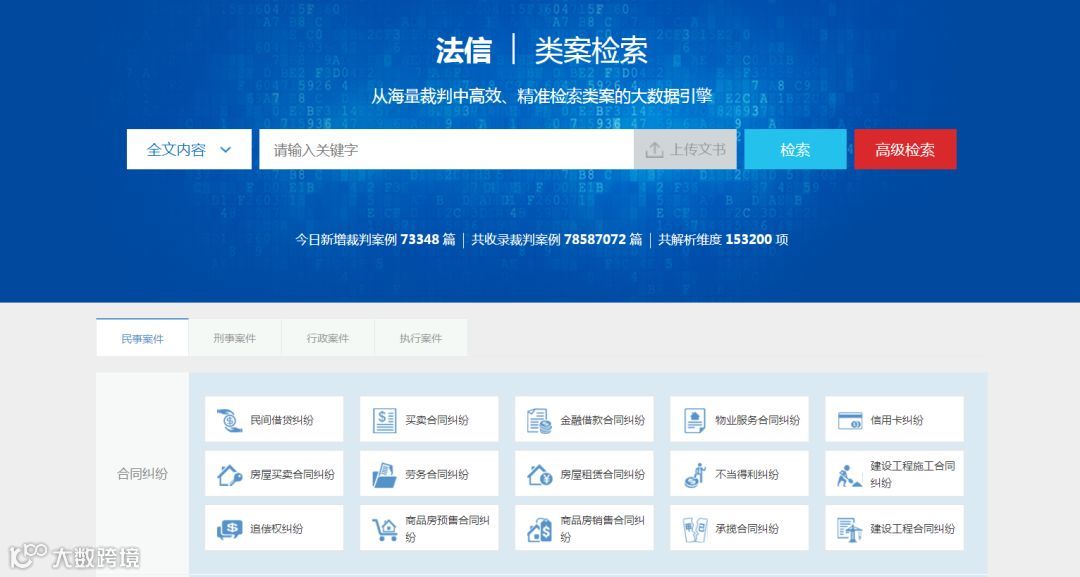Open the 房屋买卖合同纠纷 text link
The image size is (1080, 577).
(292, 474)
